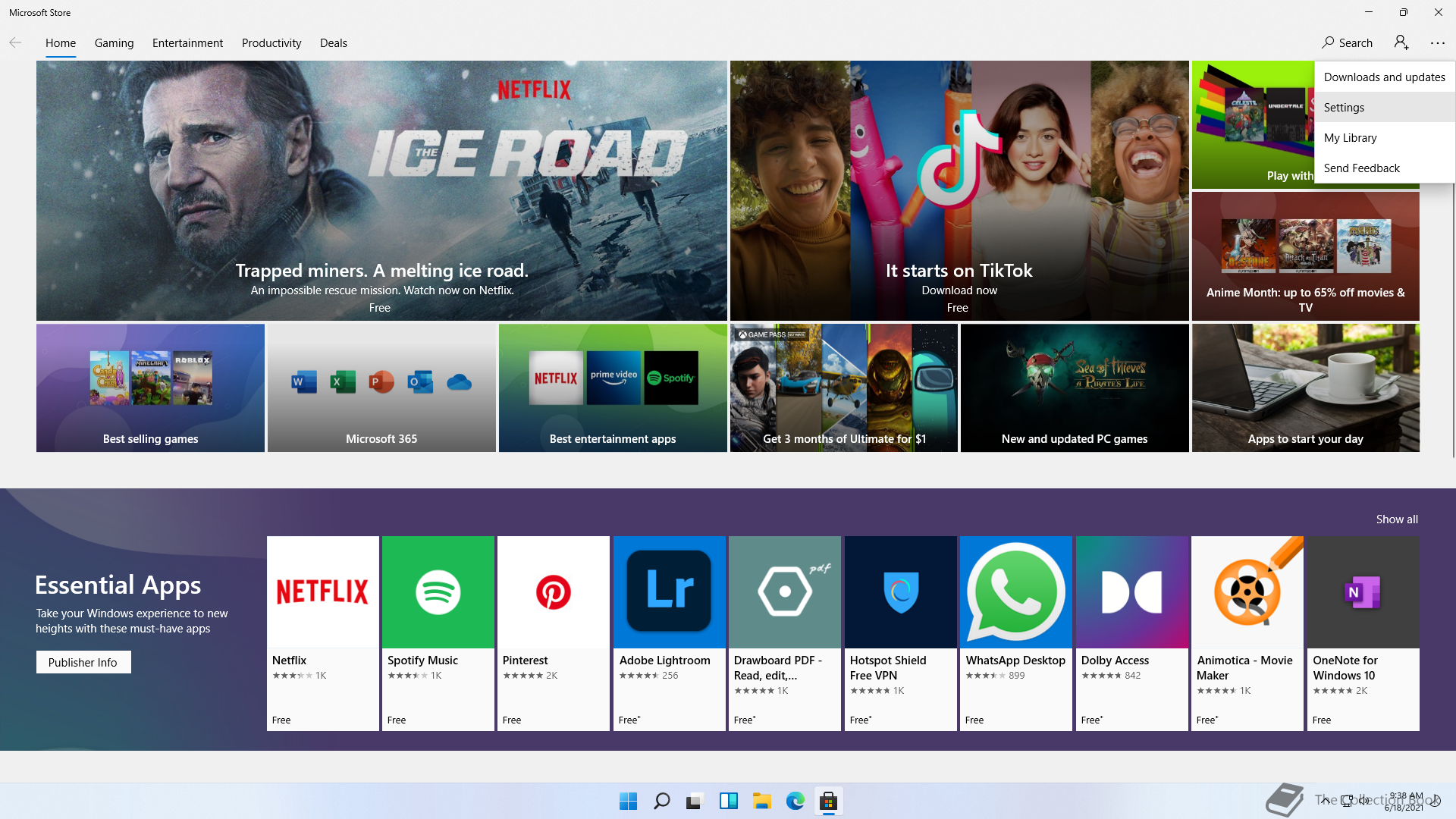Viewport: 1456px width, 819px height.
Task: Choose Downloads and updates from the menu
Action: (1384, 77)
